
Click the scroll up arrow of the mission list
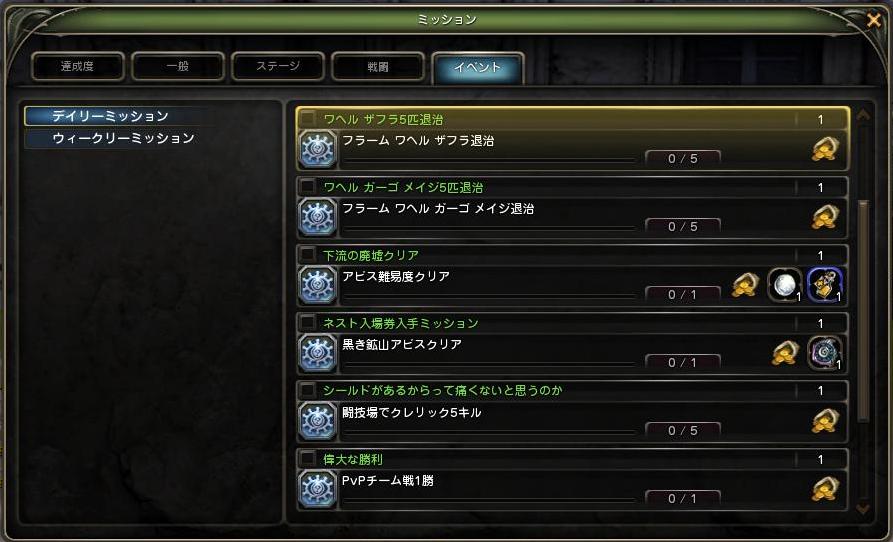click(x=863, y=114)
